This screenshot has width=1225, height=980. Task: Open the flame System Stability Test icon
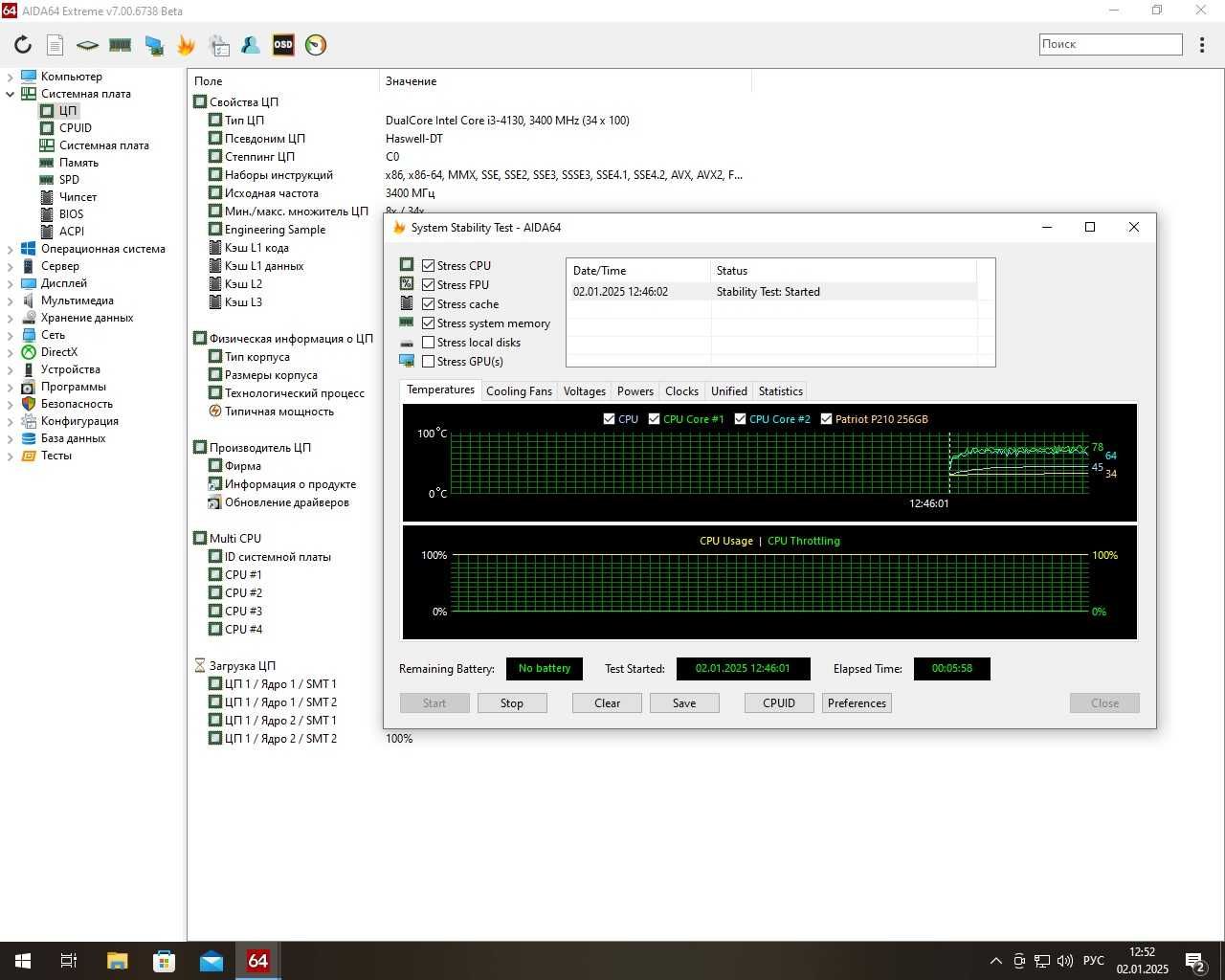pos(186,44)
